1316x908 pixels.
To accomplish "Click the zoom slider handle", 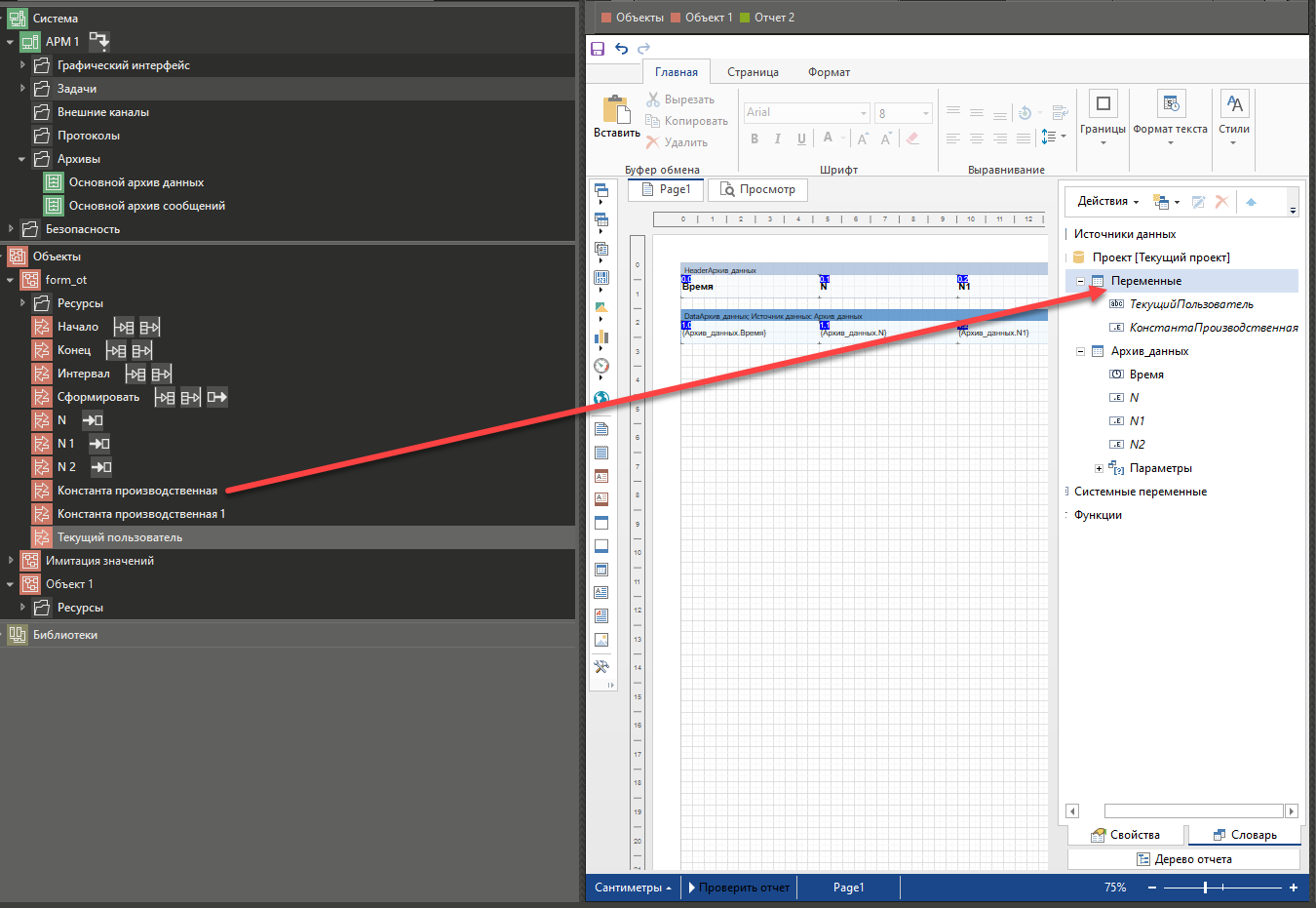I will pyautogui.click(x=1206, y=888).
